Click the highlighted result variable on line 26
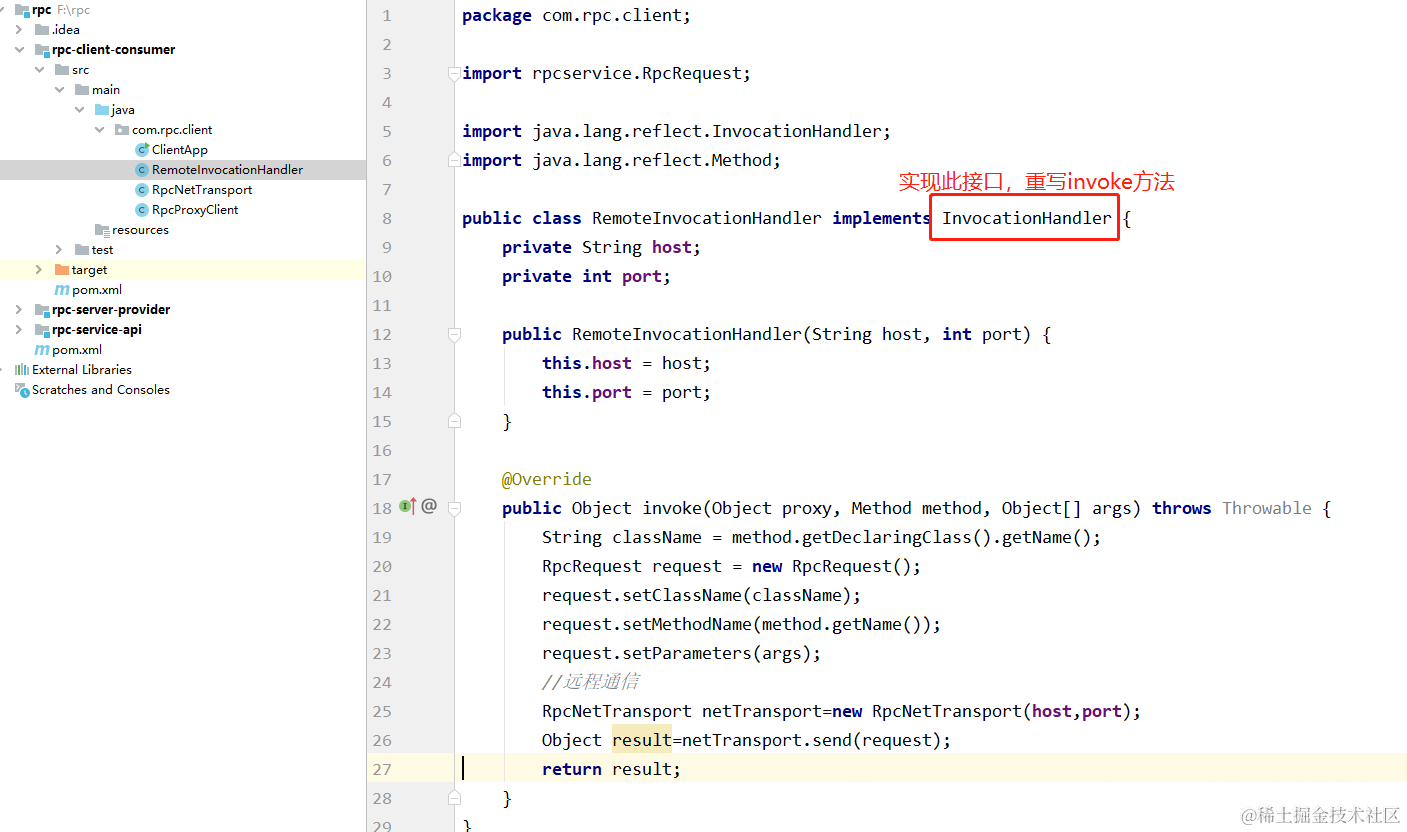 click(x=642, y=740)
